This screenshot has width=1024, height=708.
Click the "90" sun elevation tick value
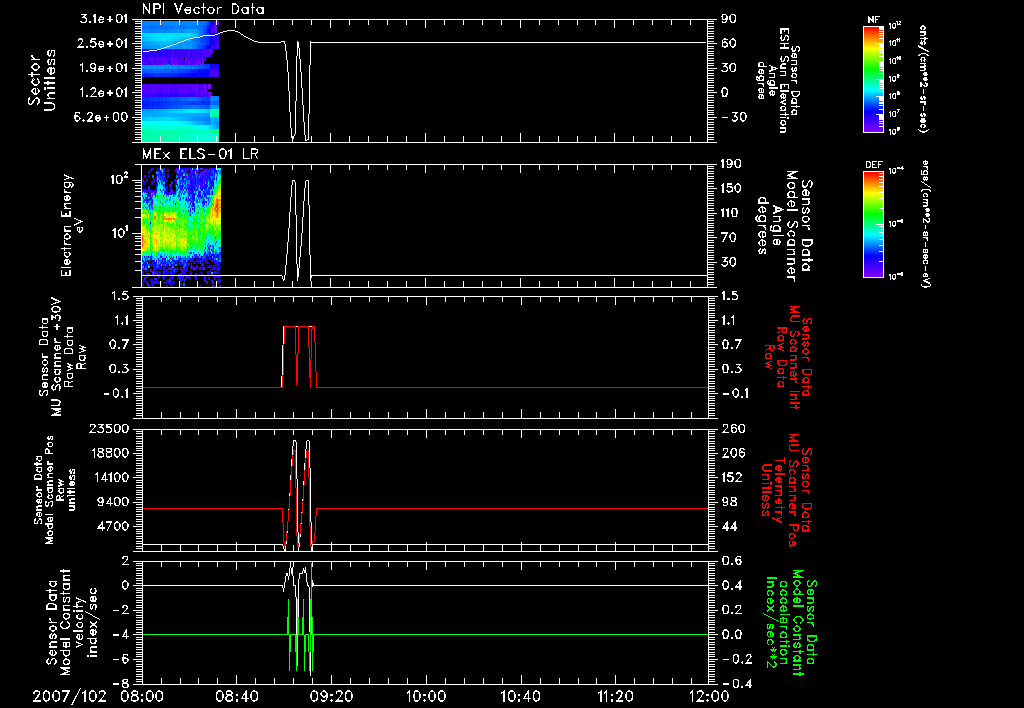(729, 19)
